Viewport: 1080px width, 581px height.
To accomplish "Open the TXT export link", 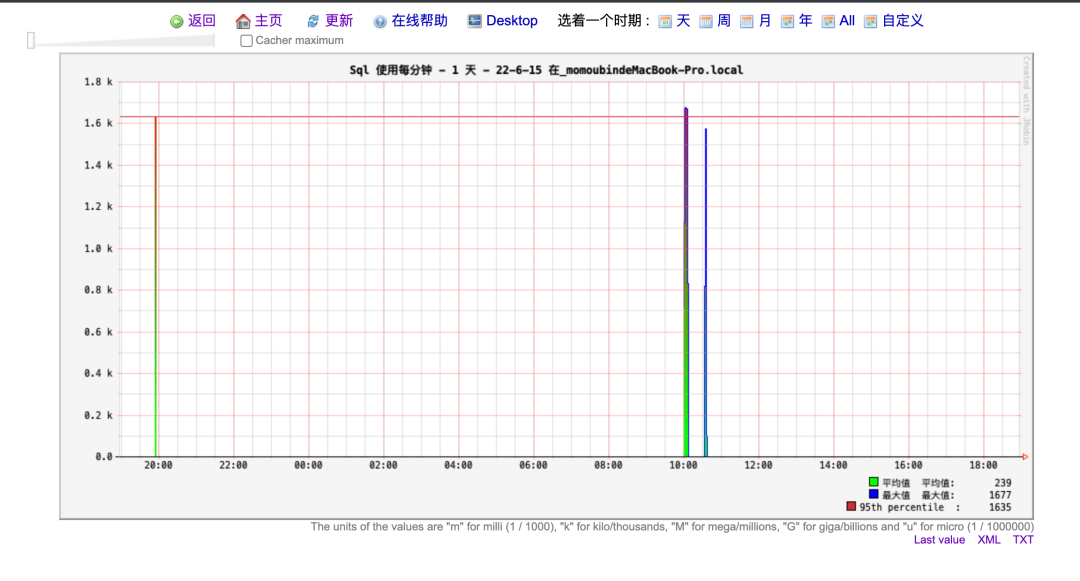I will coord(1023,540).
